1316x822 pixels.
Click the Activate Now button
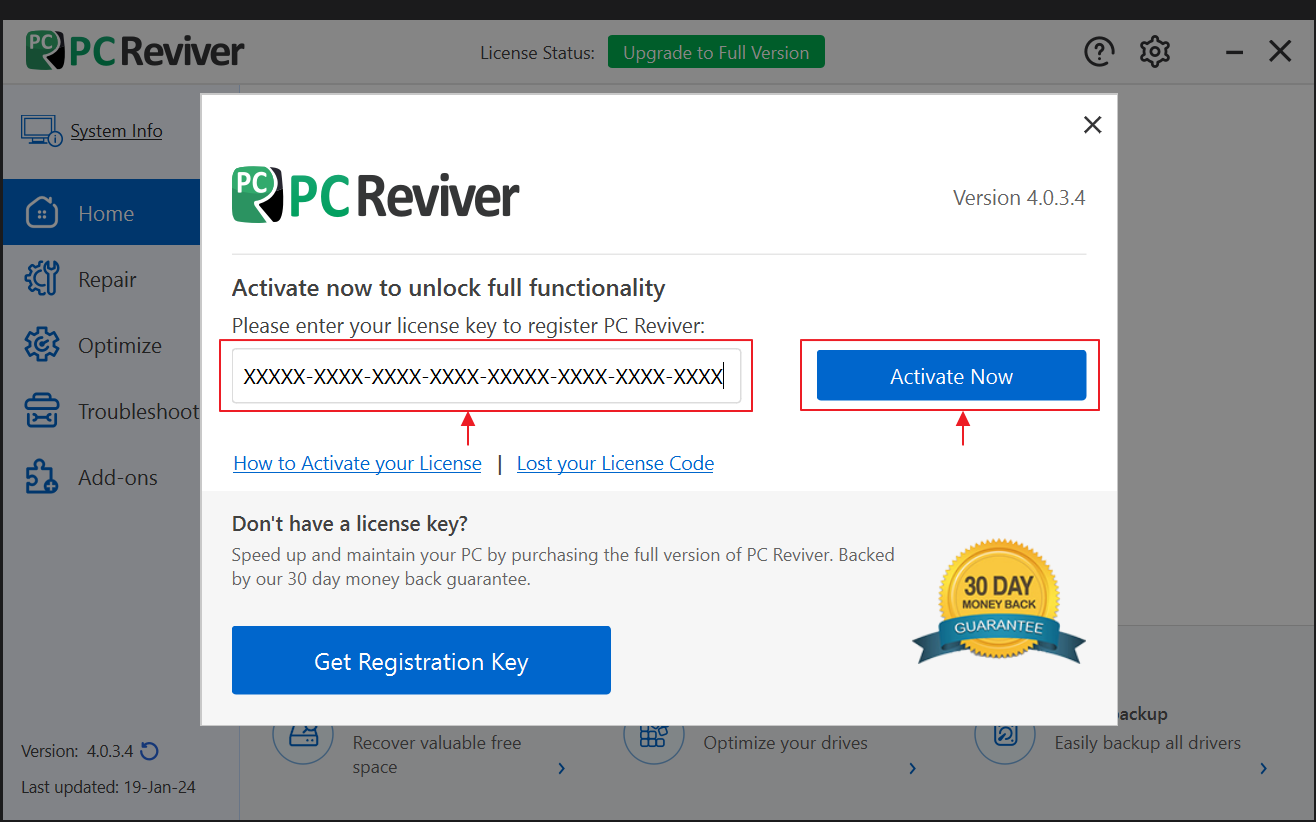click(951, 376)
